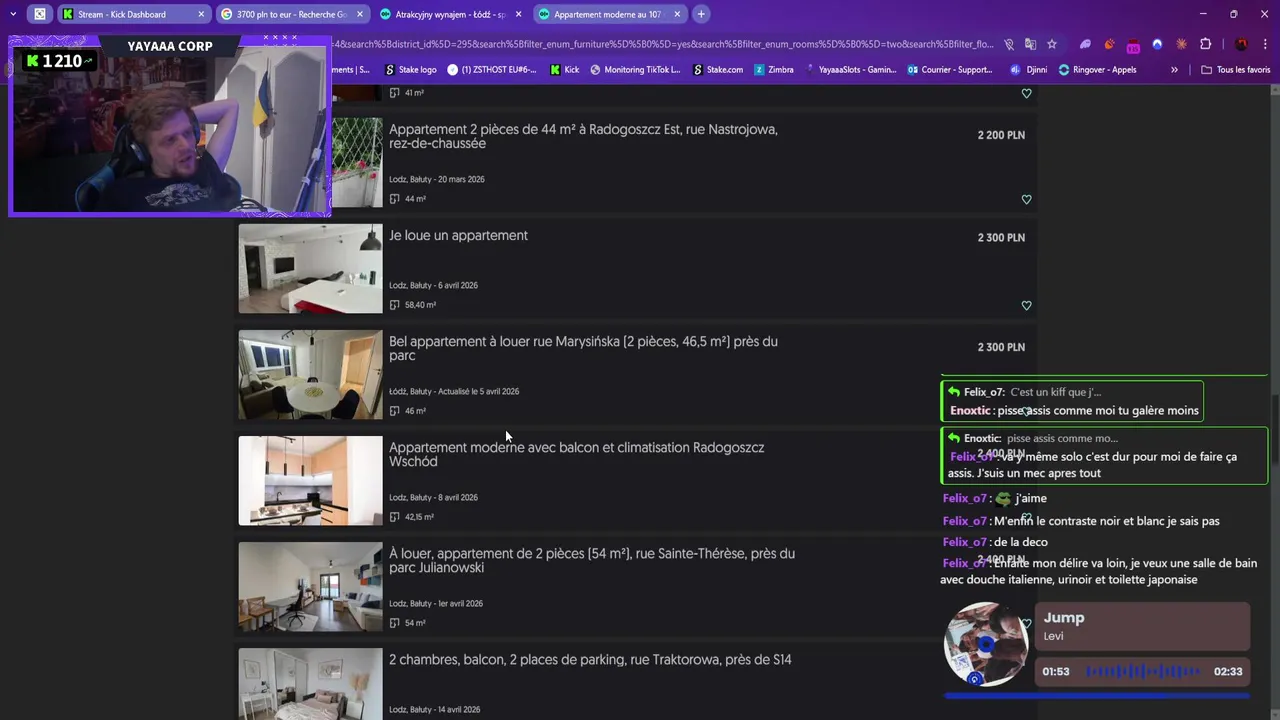
Task: Click the blue-white round extension icon
Action: tap(1157, 44)
